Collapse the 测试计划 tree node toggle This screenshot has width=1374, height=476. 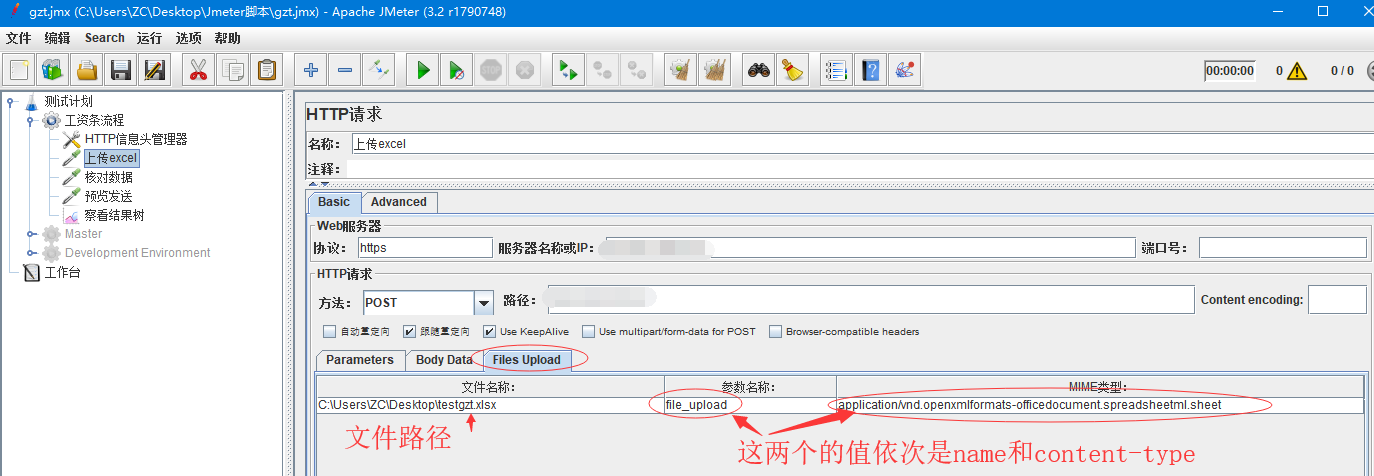coord(11,101)
